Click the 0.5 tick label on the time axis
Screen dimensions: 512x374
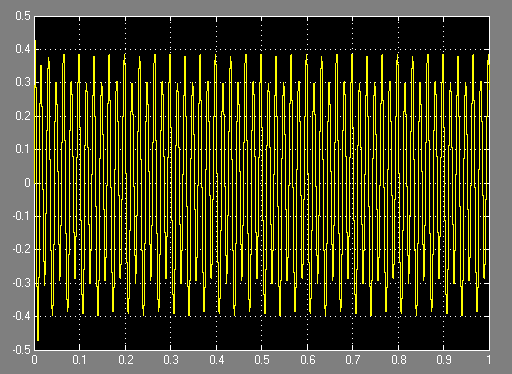tap(262, 360)
